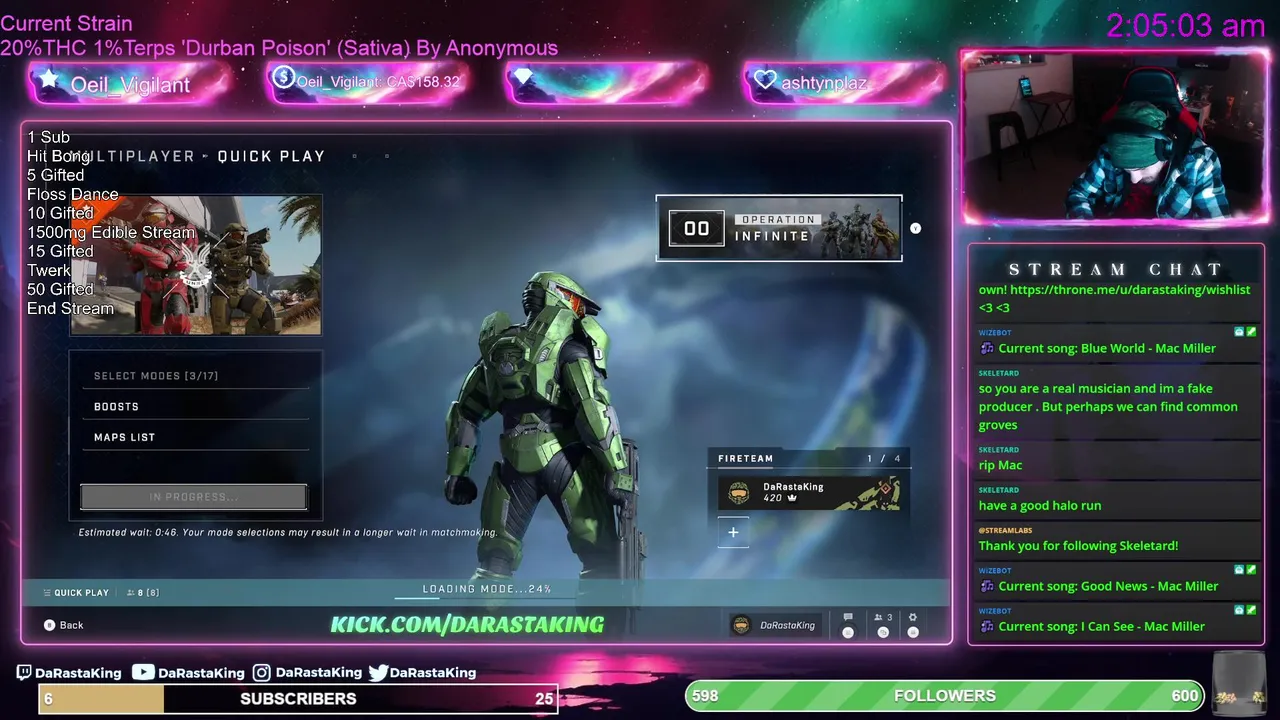Click the 2:05:03 am clock text
1280x720 pixels.
click(x=1186, y=26)
